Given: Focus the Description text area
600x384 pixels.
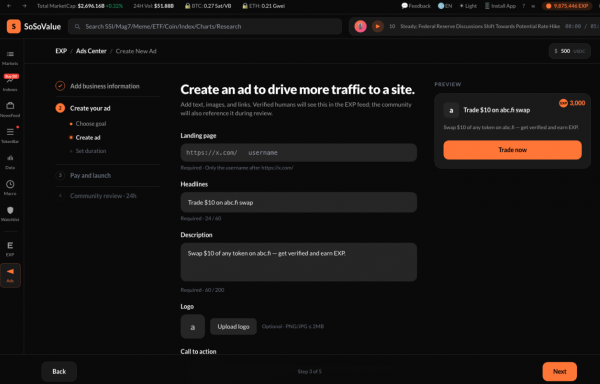Looking at the screenshot, I should [x=298, y=262].
